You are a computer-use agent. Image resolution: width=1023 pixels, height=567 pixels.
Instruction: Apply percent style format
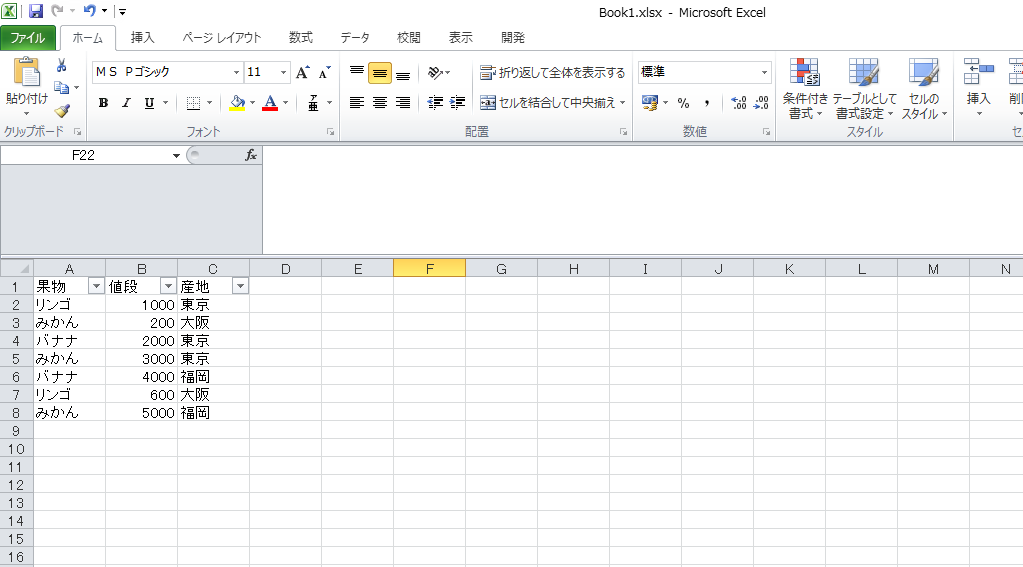coord(683,103)
